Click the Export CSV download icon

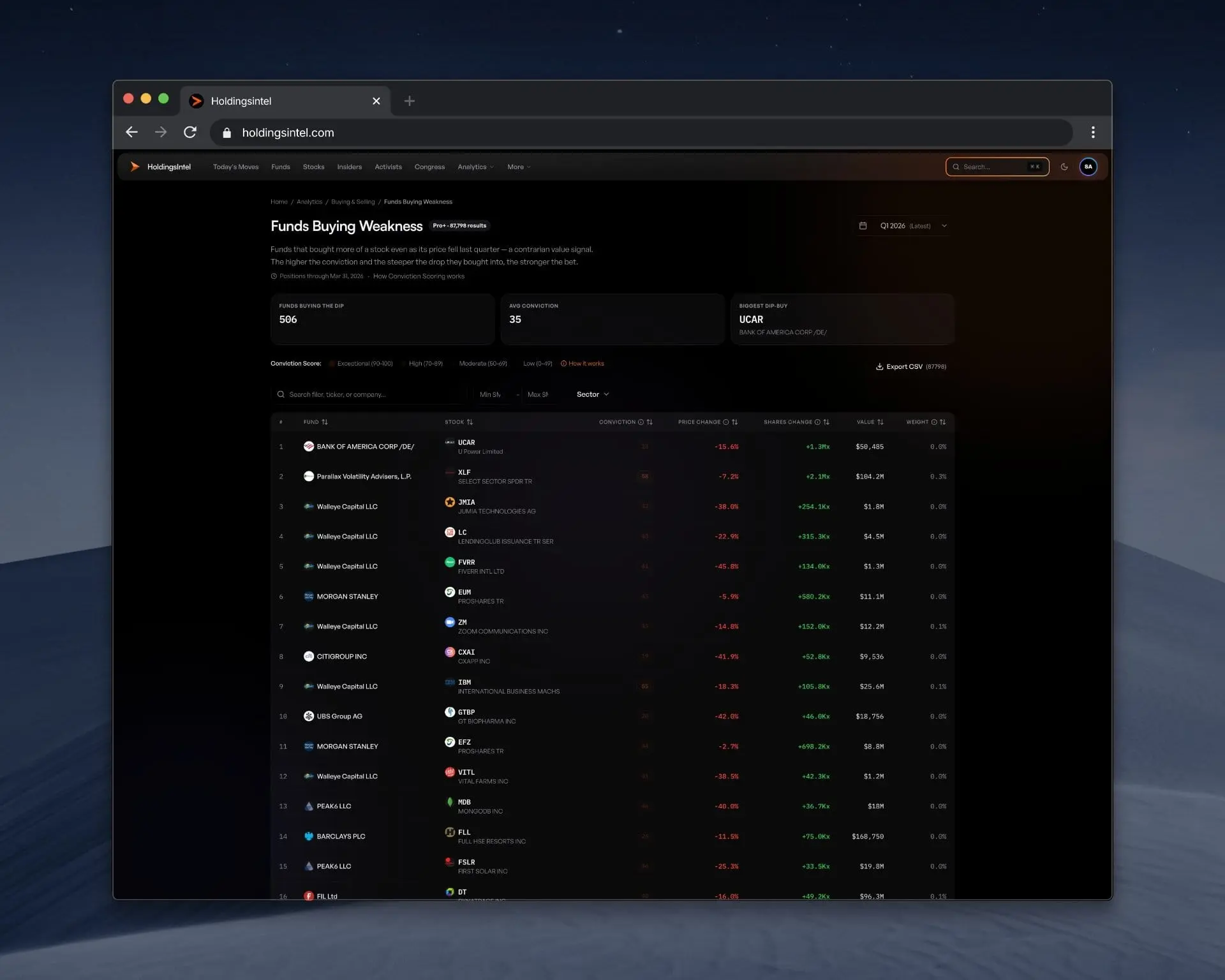[879, 366]
